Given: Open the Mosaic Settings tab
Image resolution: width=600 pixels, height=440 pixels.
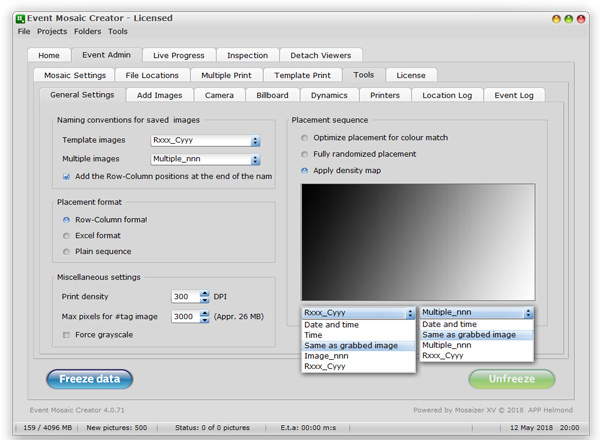Looking at the screenshot, I should point(75,75).
